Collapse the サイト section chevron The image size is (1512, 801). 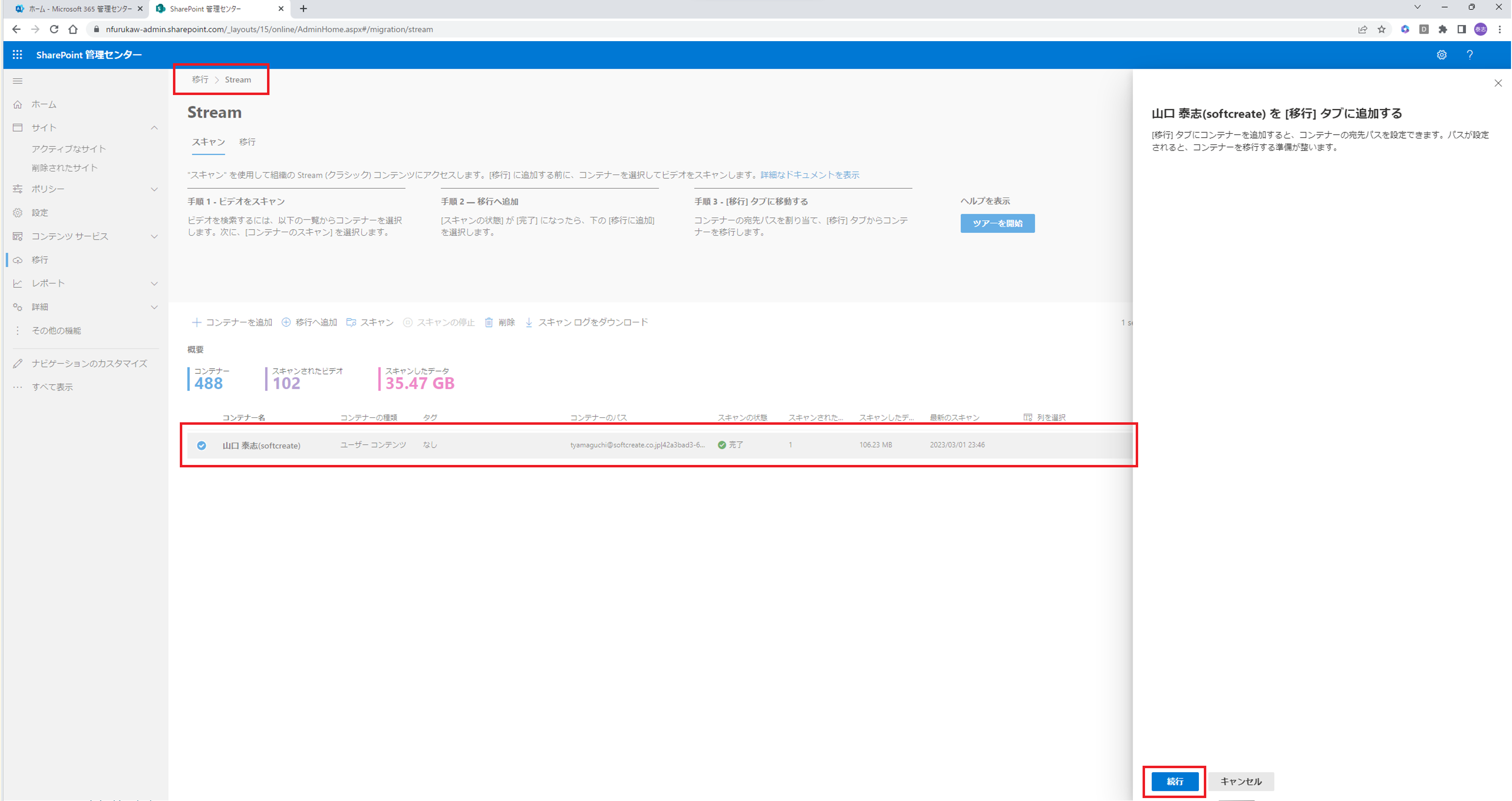[x=154, y=127]
